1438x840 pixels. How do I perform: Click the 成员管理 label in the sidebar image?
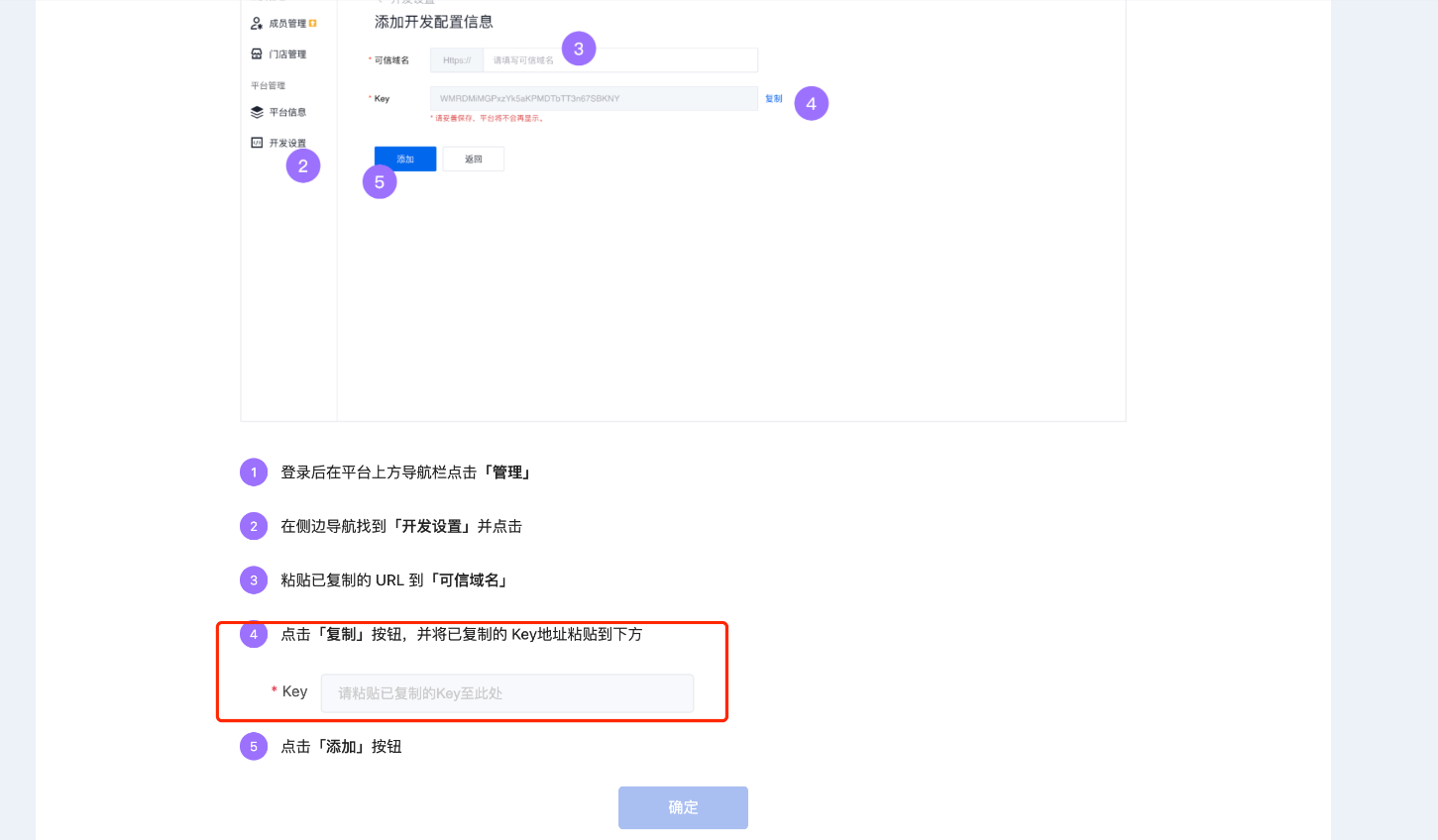(x=287, y=23)
